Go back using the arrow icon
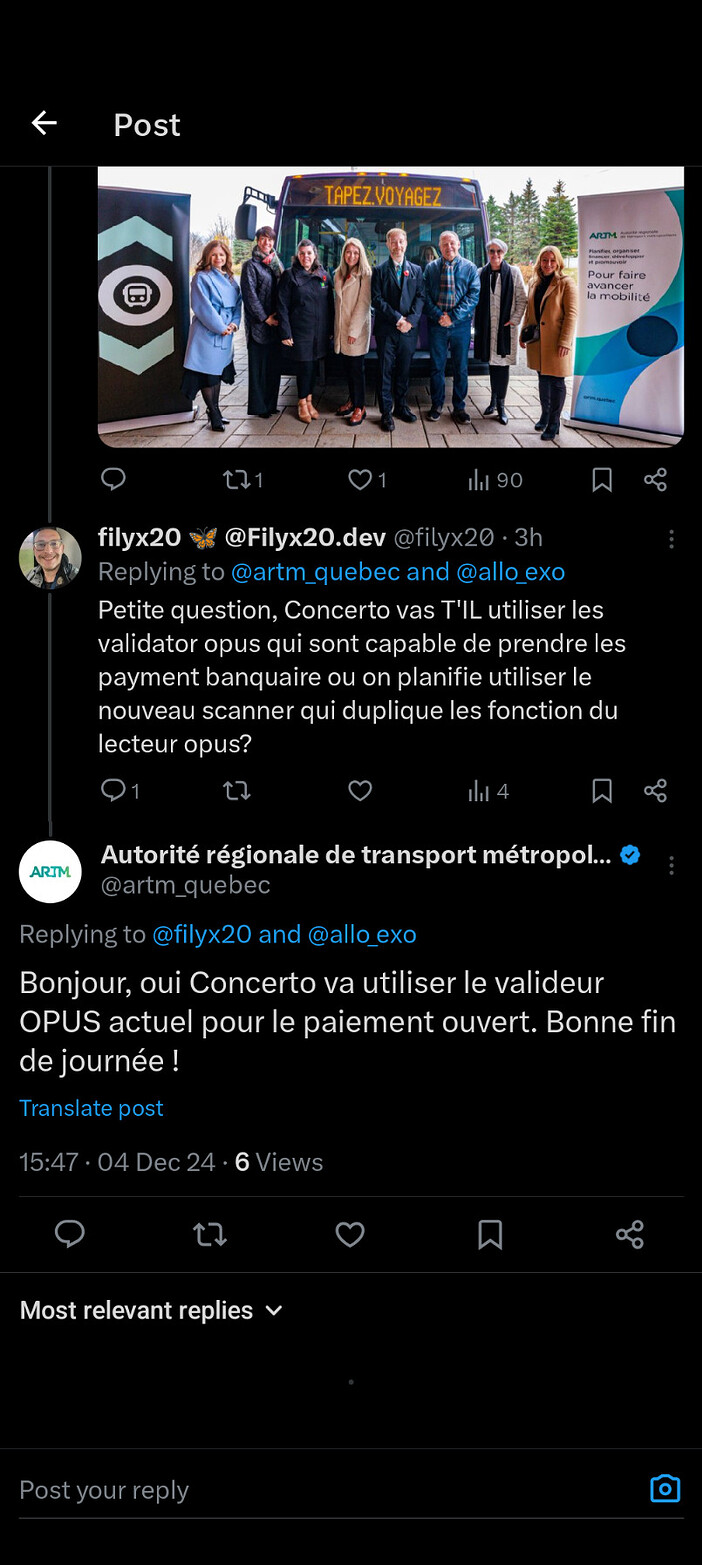 pos(44,123)
